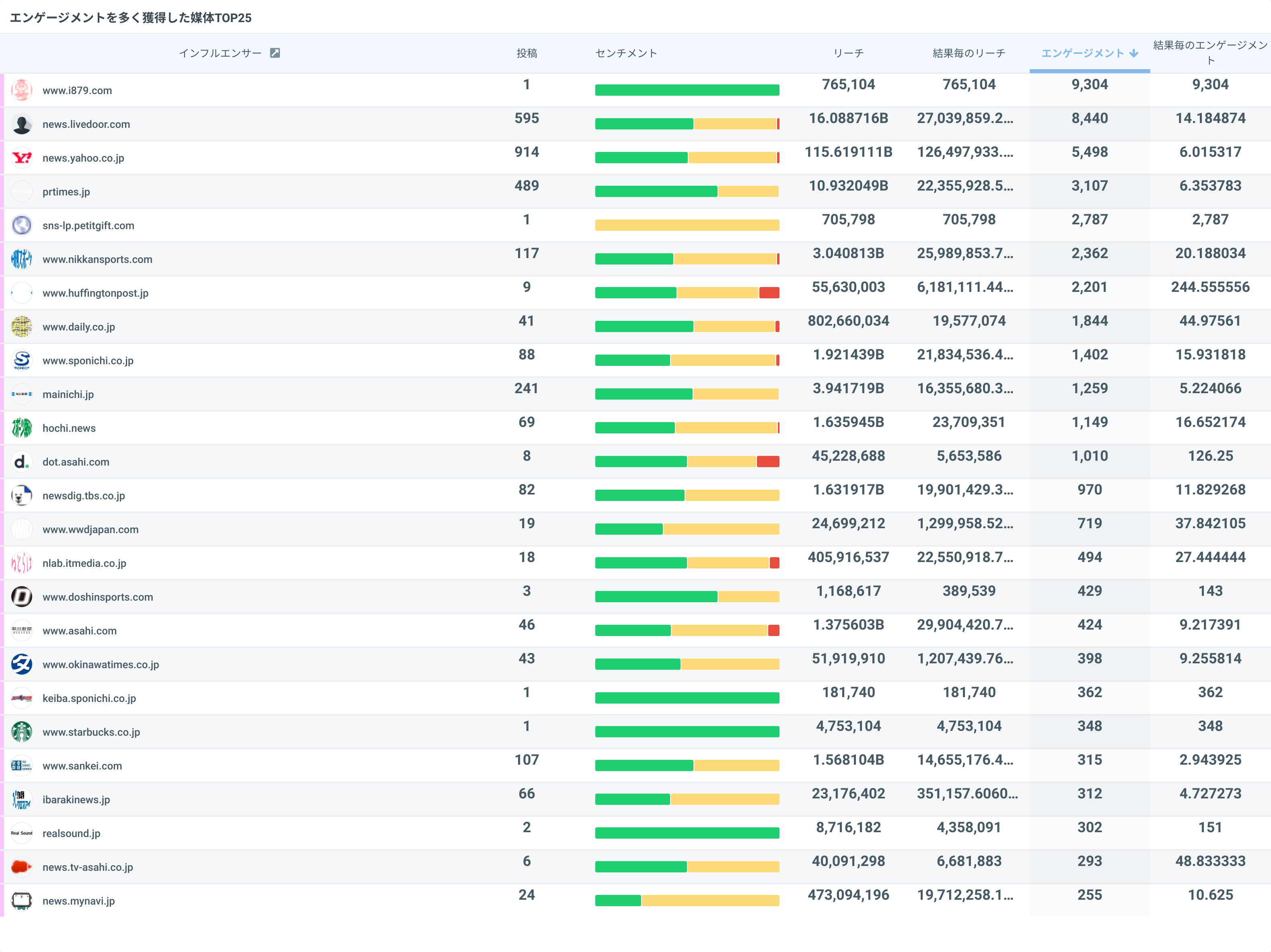Screen dimensions: 1271x952
Task: Click the asahi.com newspaper logo
Action: [22, 630]
